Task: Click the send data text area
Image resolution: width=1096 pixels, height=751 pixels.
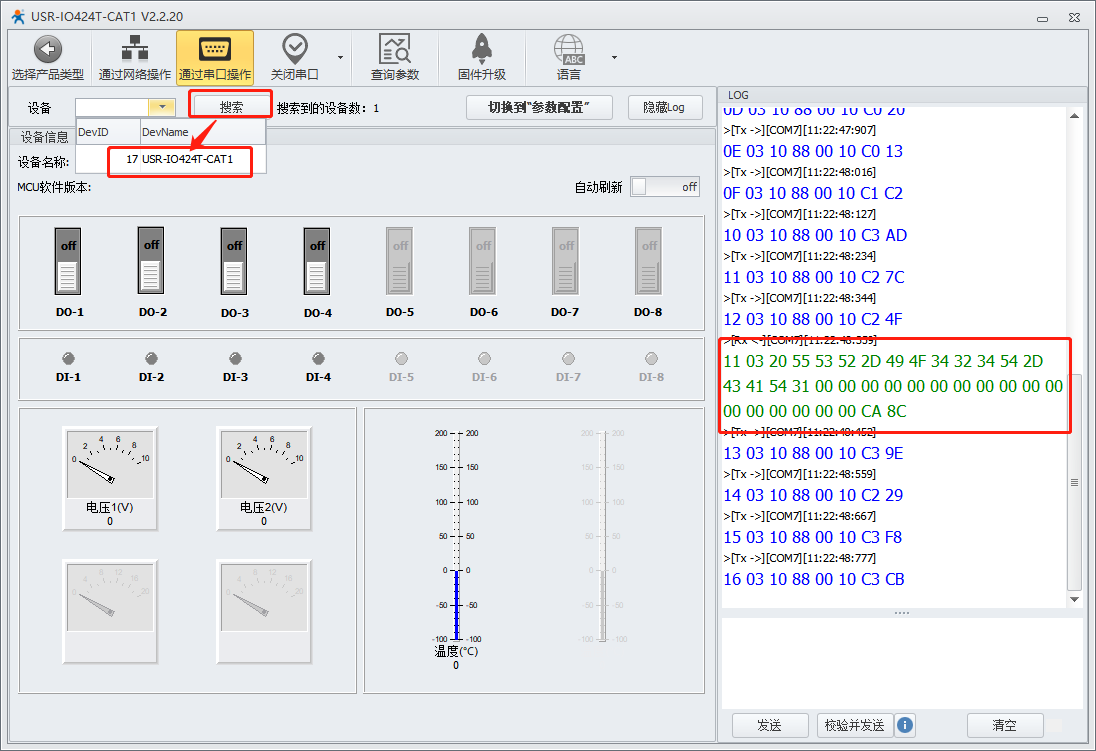Action: 902,663
